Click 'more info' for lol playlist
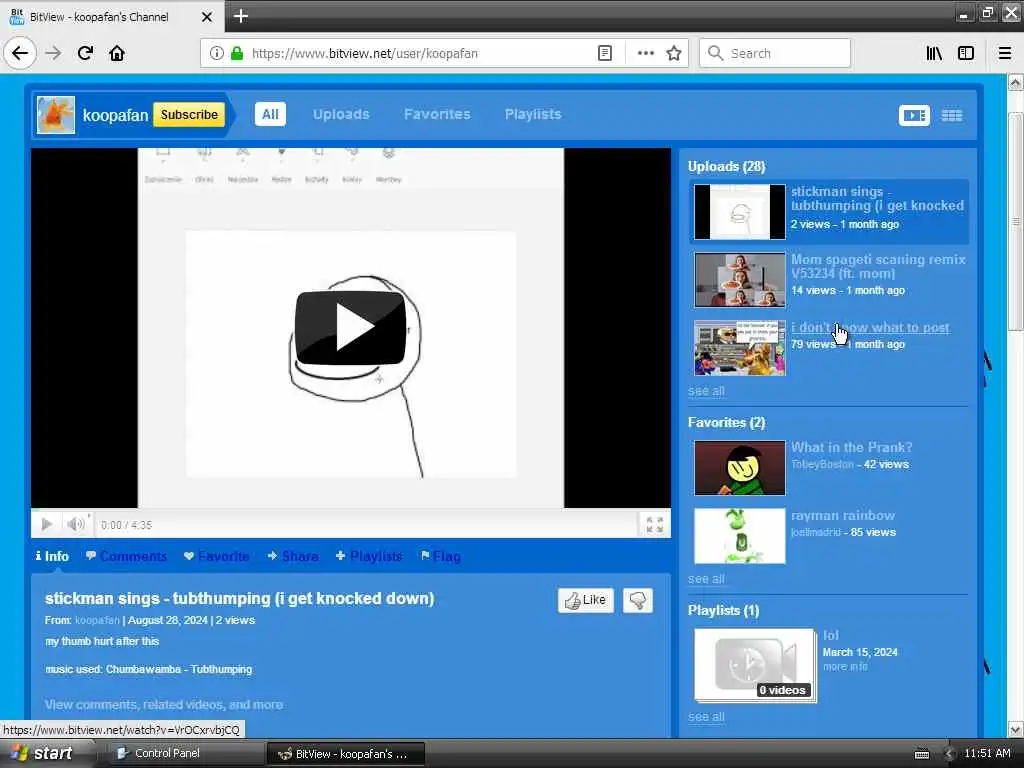1024x768 pixels. [x=845, y=667]
